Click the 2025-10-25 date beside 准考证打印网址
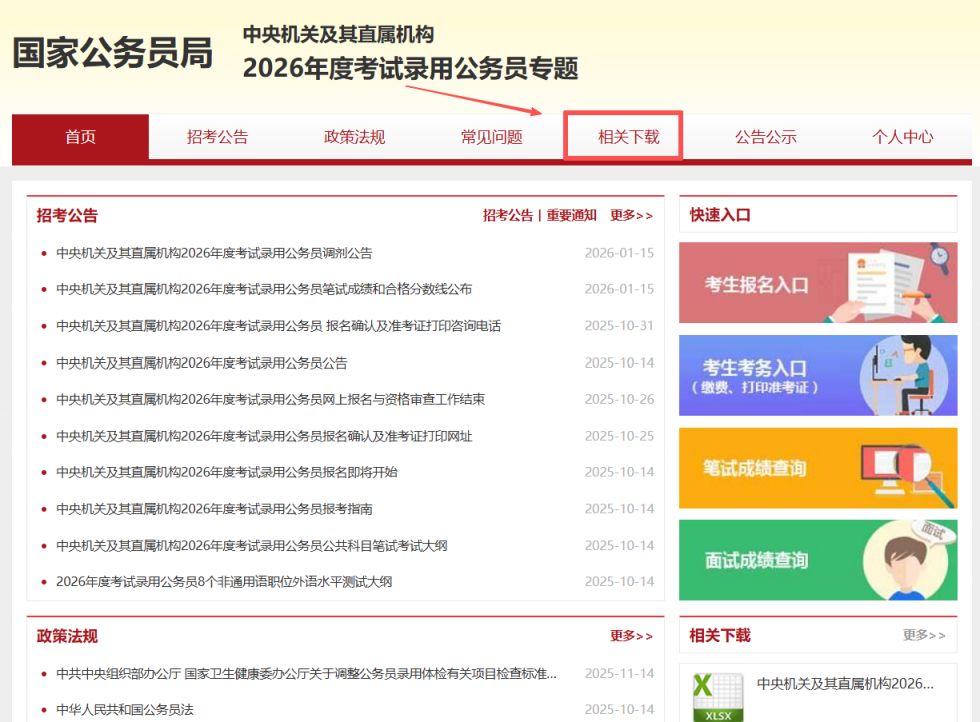The width and height of the screenshot is (980, 722). (x=619, y=436)
